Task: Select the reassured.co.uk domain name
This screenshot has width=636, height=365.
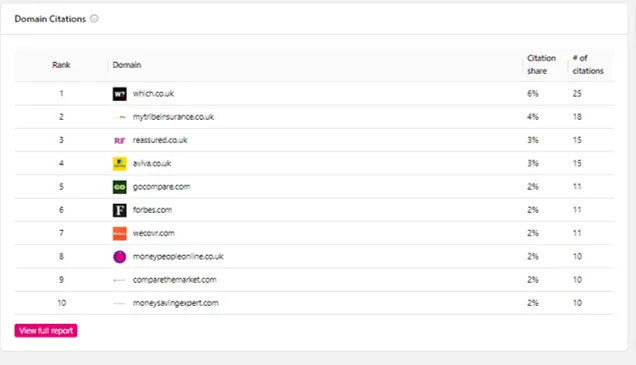Action: click(160, 140)
